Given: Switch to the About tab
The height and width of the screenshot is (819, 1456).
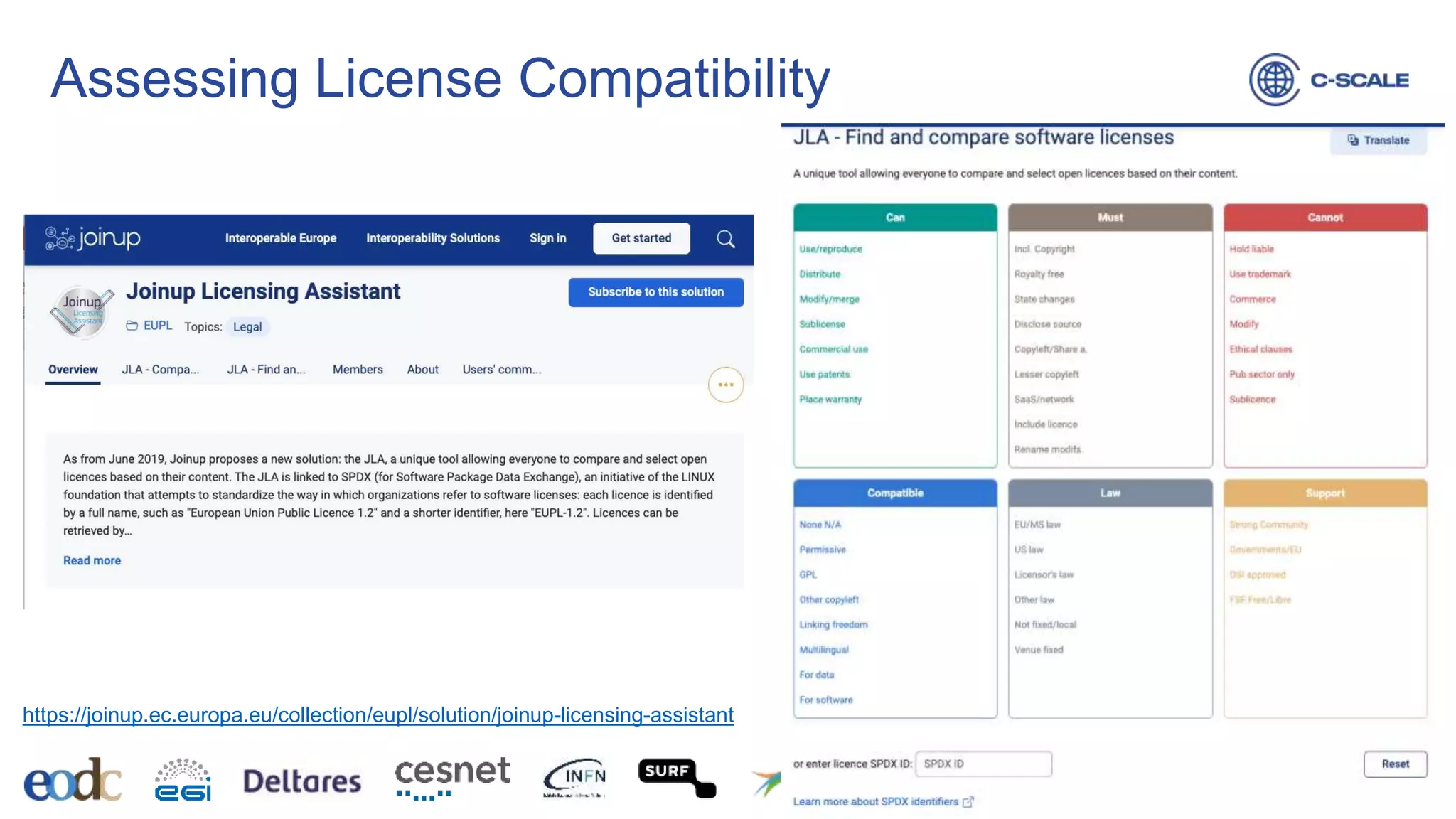Looking at the screenshot, I should [x=422, y=370].
